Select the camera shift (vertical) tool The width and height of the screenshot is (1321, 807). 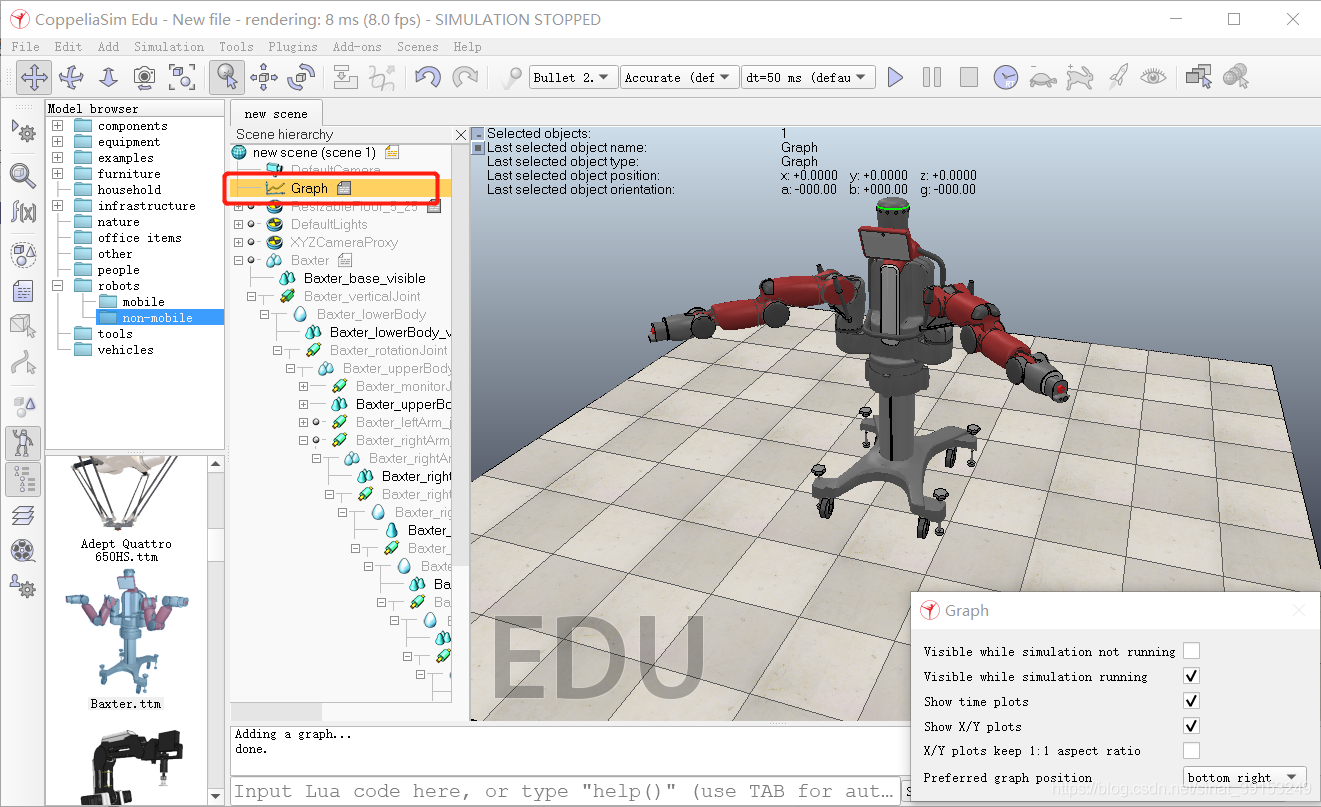click(x=108, y=77)
